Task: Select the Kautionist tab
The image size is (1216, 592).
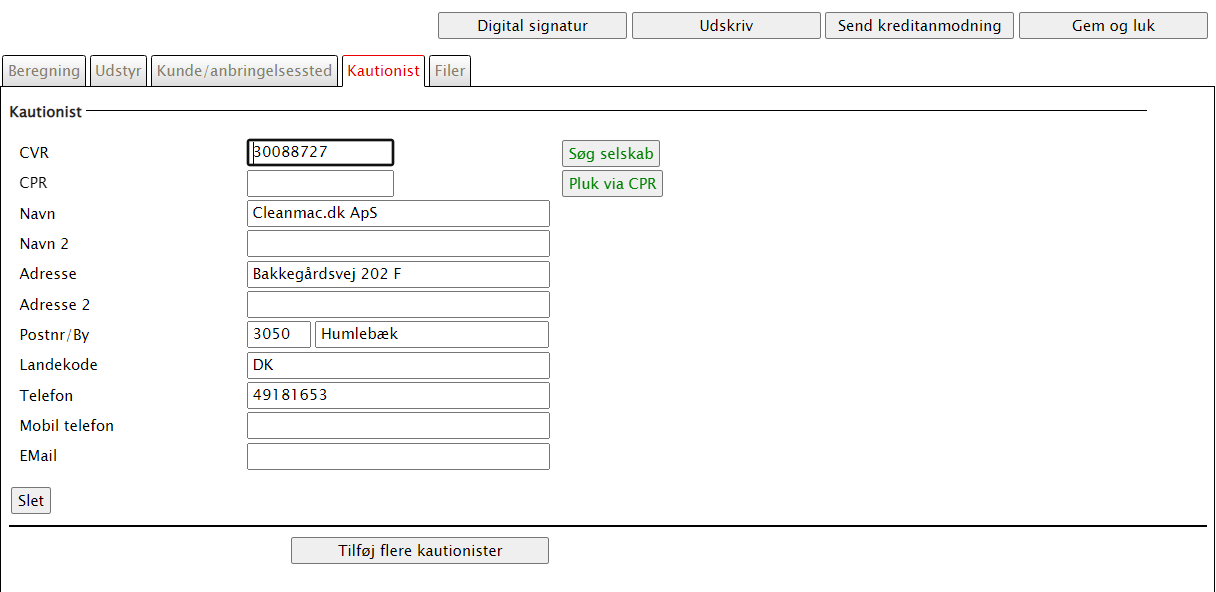Action: 383,71
